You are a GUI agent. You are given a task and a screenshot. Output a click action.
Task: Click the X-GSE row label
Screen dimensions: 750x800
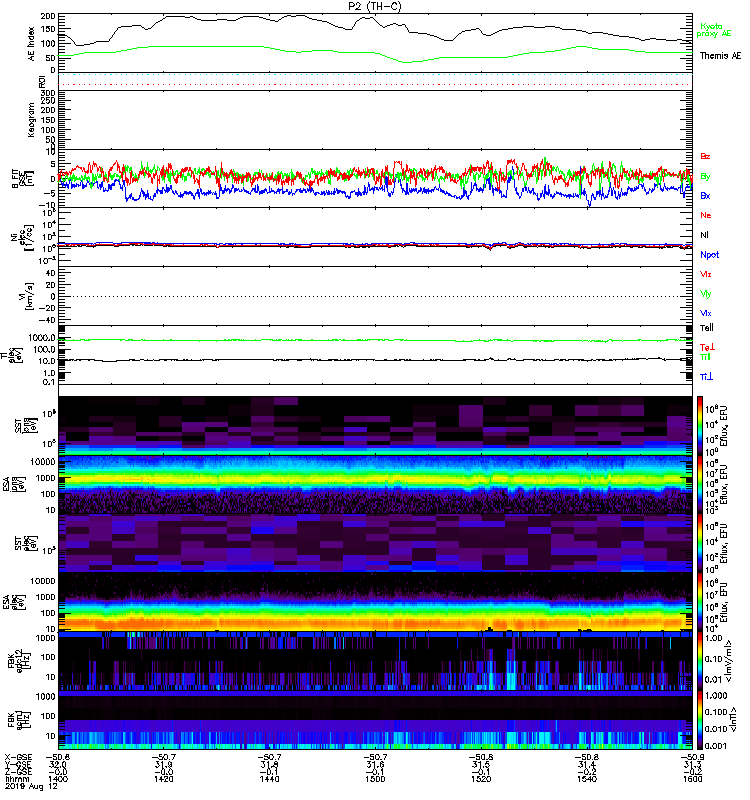18,757
